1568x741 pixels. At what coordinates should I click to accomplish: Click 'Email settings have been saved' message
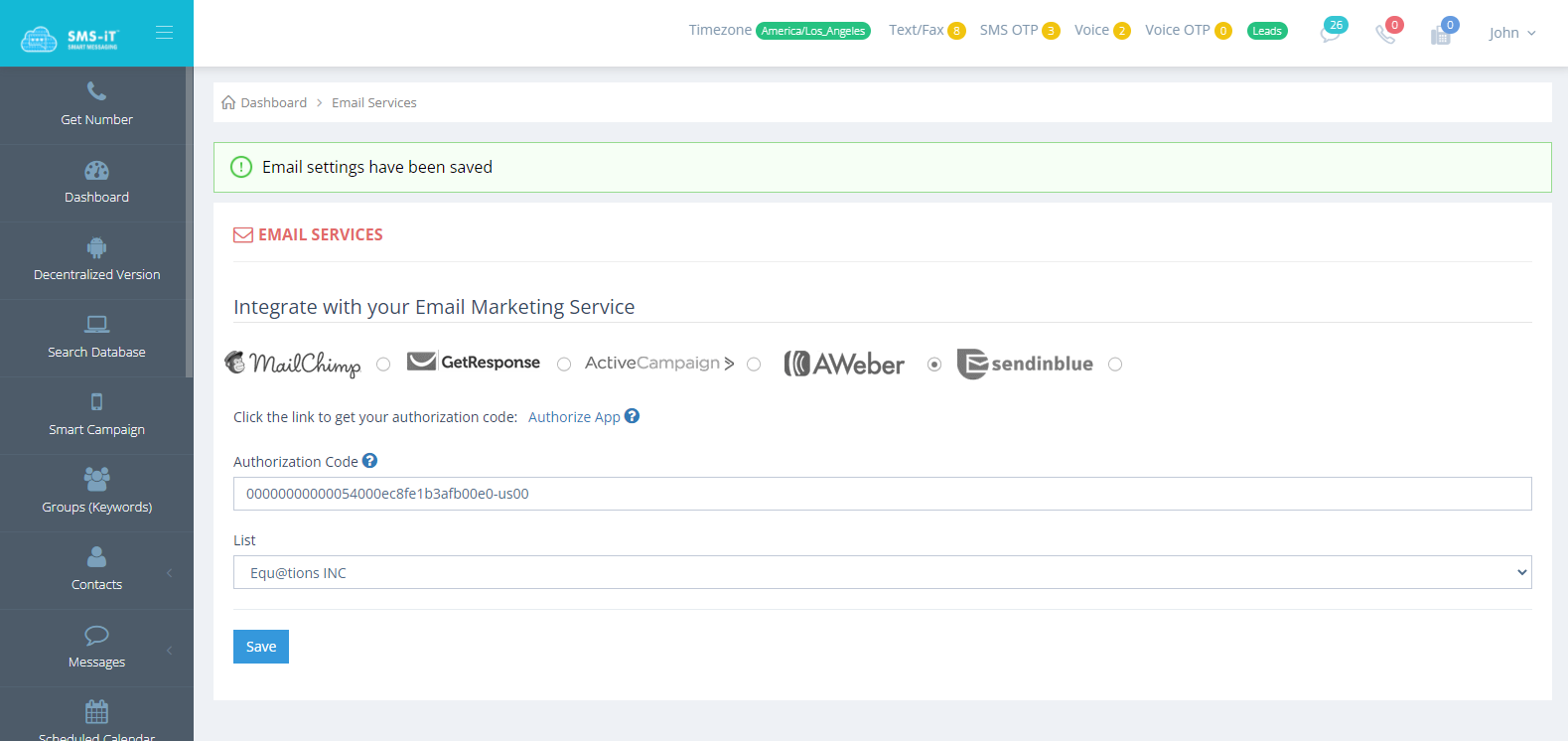pos(377,167)
